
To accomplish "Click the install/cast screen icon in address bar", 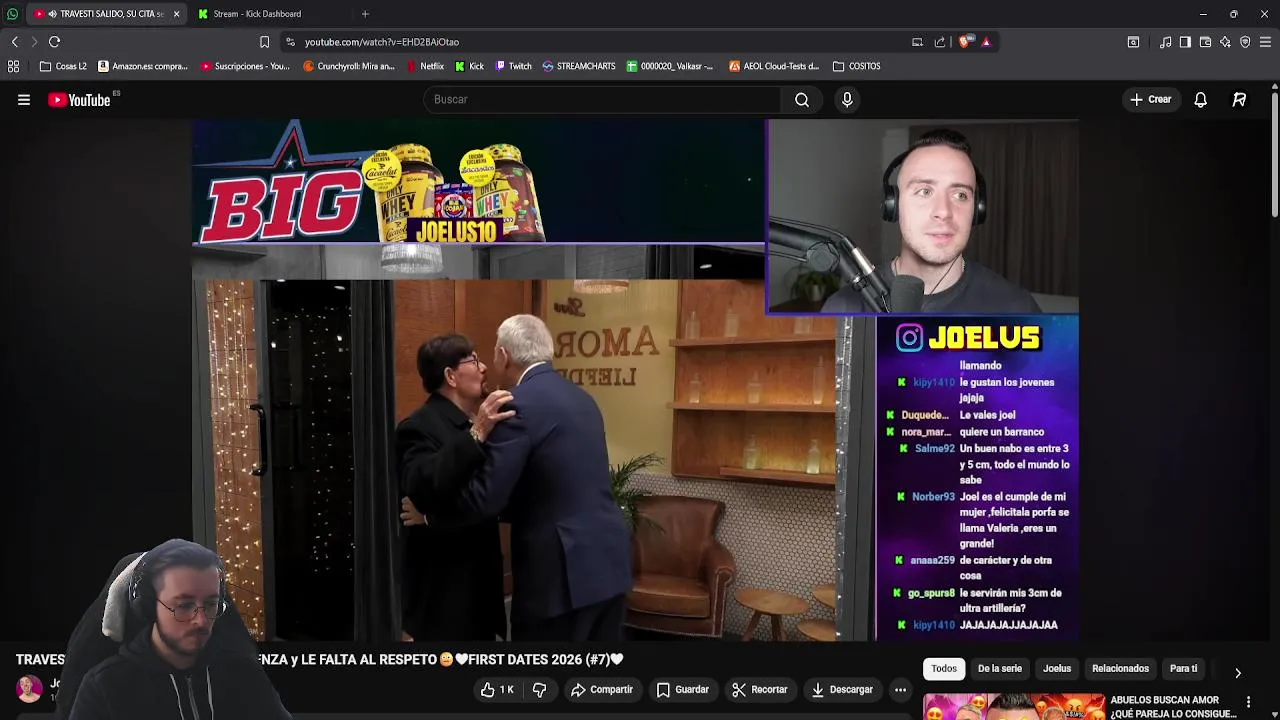I will 917,42.
